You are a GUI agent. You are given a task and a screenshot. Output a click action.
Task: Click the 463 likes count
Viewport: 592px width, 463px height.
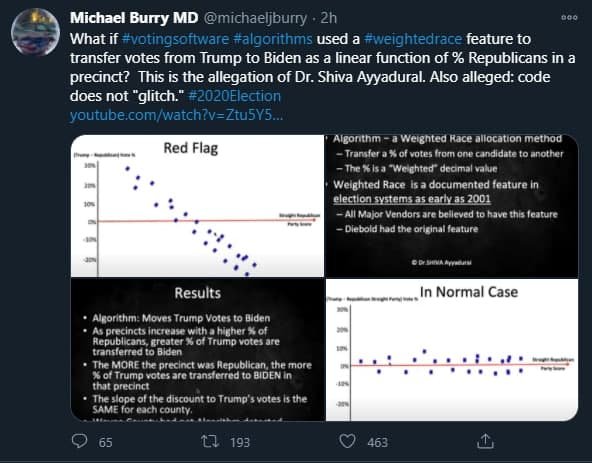(378, 442)
